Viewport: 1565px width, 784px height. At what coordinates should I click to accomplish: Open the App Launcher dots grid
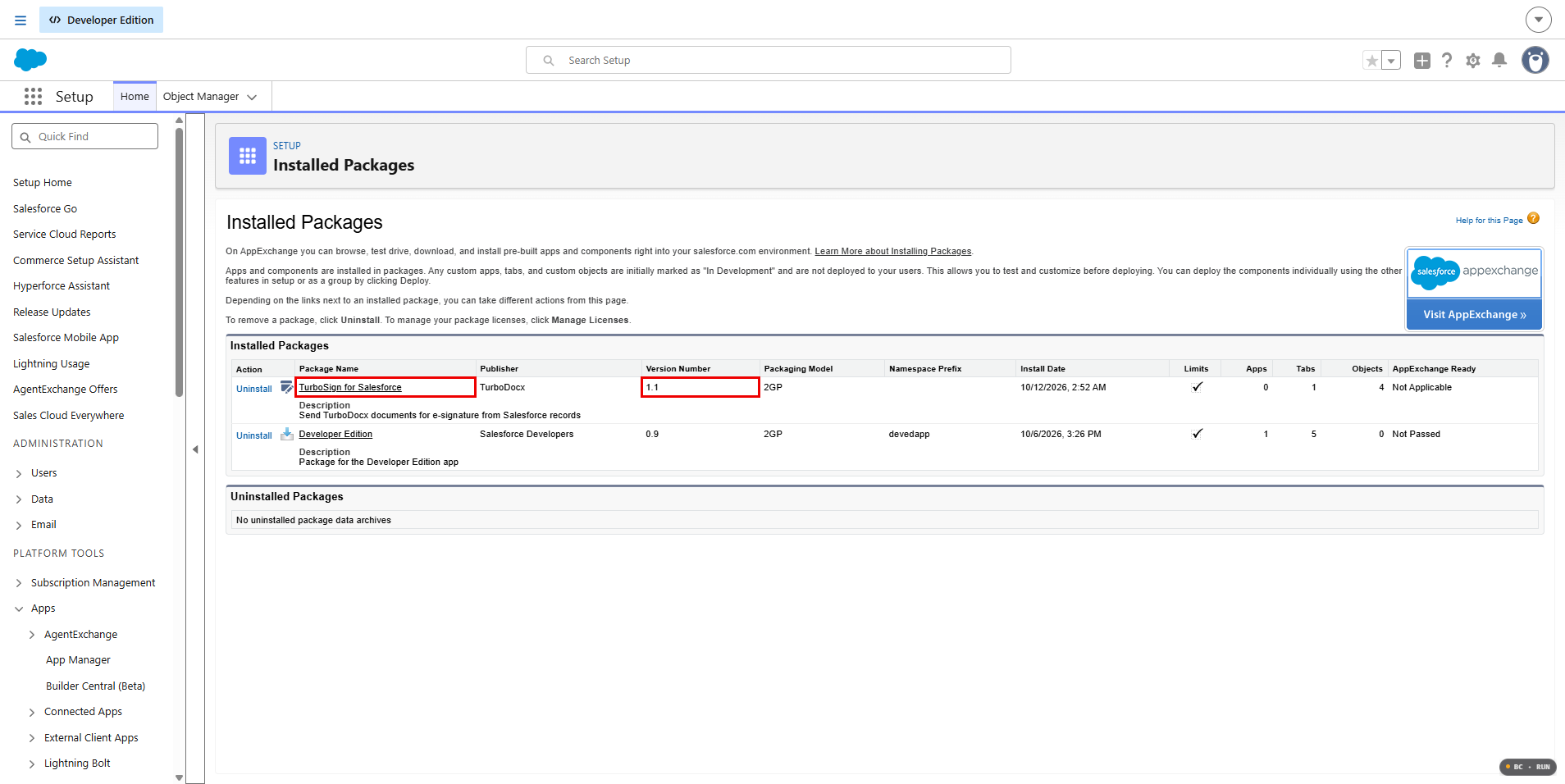pyautogui.click(x=33, y=97)
